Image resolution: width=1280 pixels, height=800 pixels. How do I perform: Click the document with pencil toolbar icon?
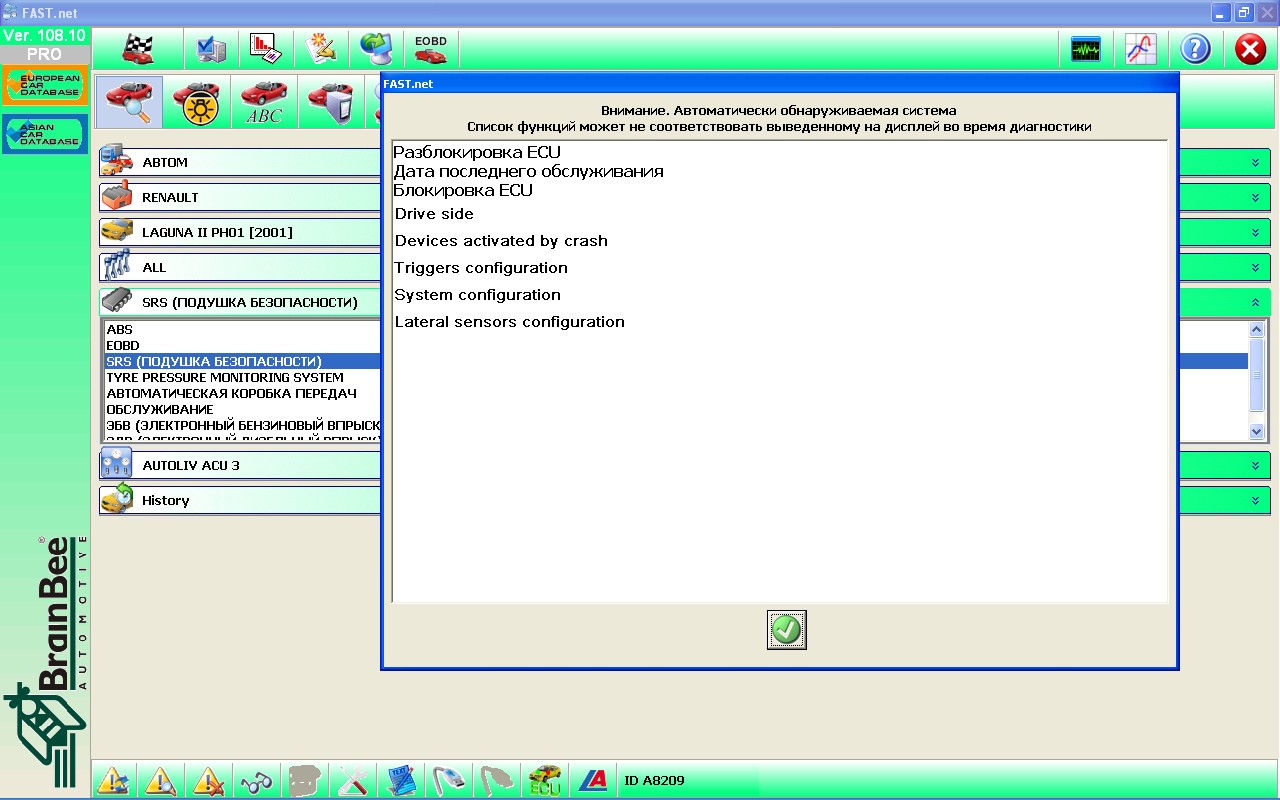(321, 48)
